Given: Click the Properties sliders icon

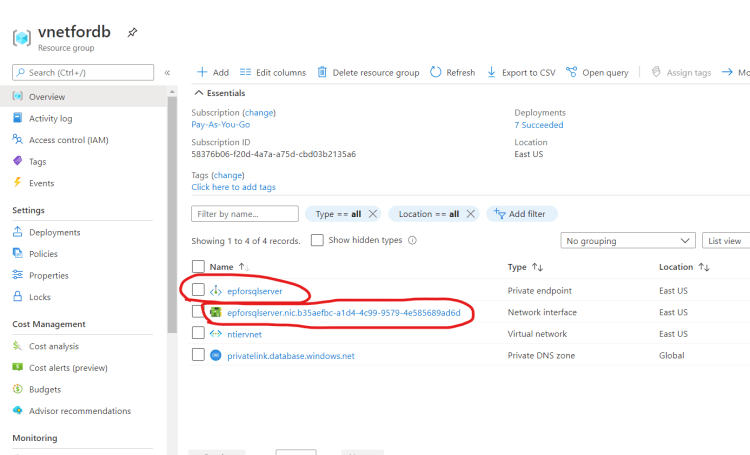Looking at the screenshot, I should click(18, 275).
